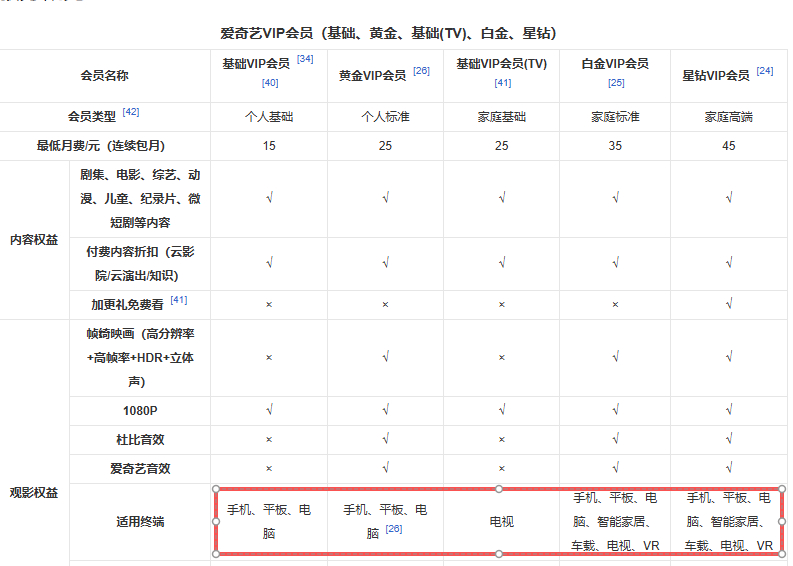Click the 电视 terminal cell
793x566 pixels.
click(502, 521)
